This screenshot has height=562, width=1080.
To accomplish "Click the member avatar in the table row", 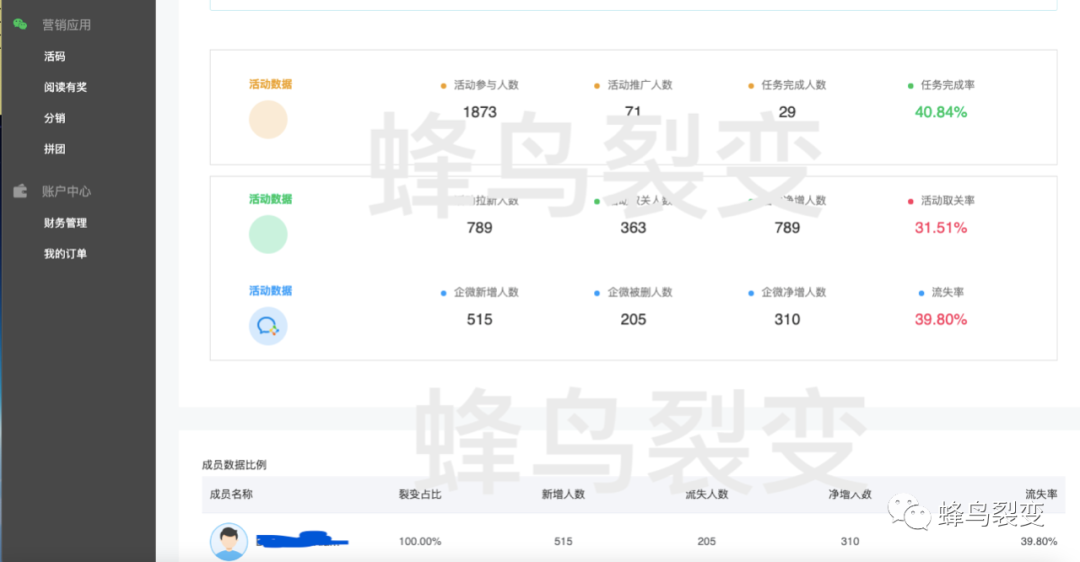I will click(229, 541).
